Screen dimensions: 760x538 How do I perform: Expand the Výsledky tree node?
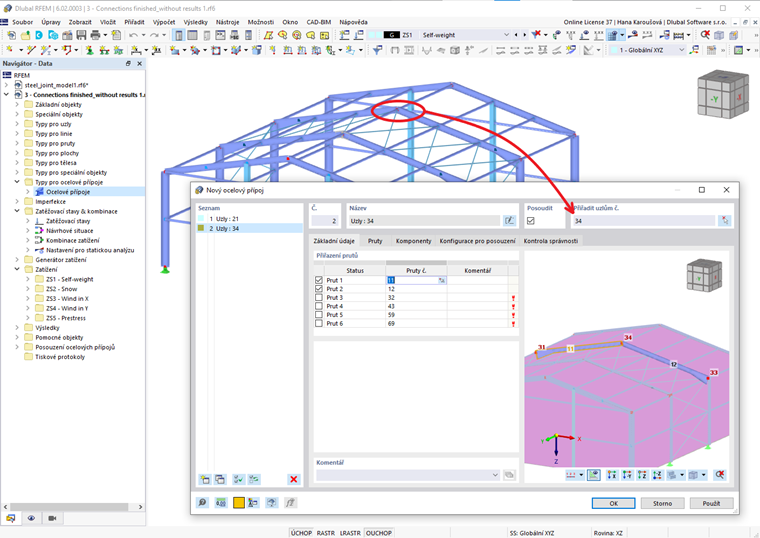coord(17,328)
